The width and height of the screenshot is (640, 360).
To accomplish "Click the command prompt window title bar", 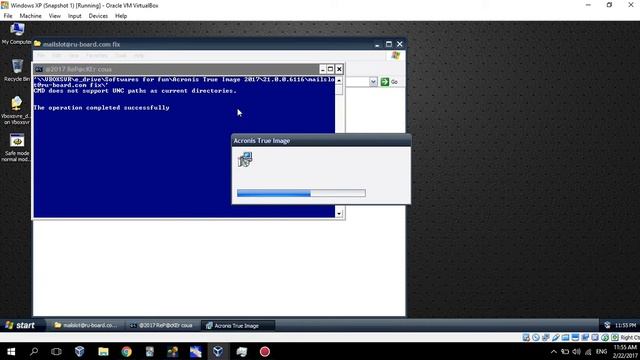I will 188,69.
